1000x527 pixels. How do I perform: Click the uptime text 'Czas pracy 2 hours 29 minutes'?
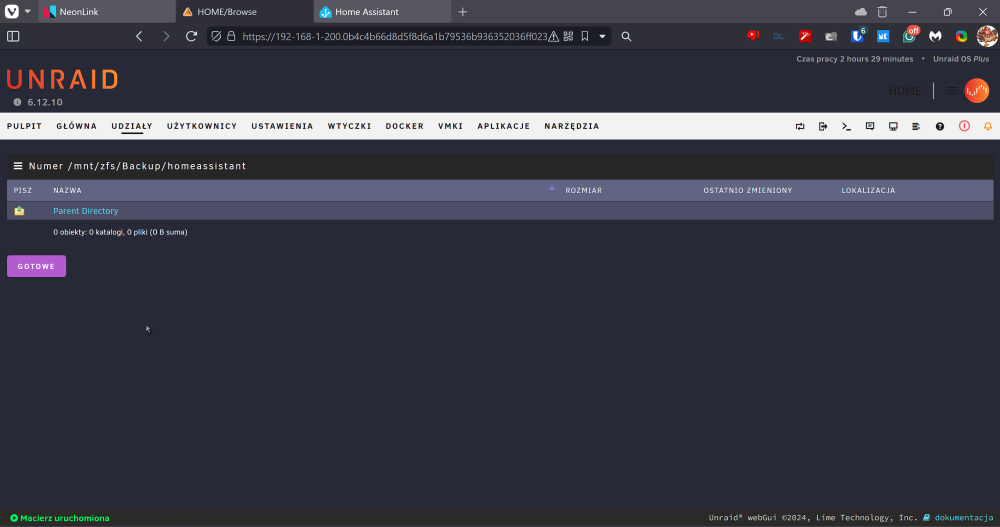click(855, 59)
